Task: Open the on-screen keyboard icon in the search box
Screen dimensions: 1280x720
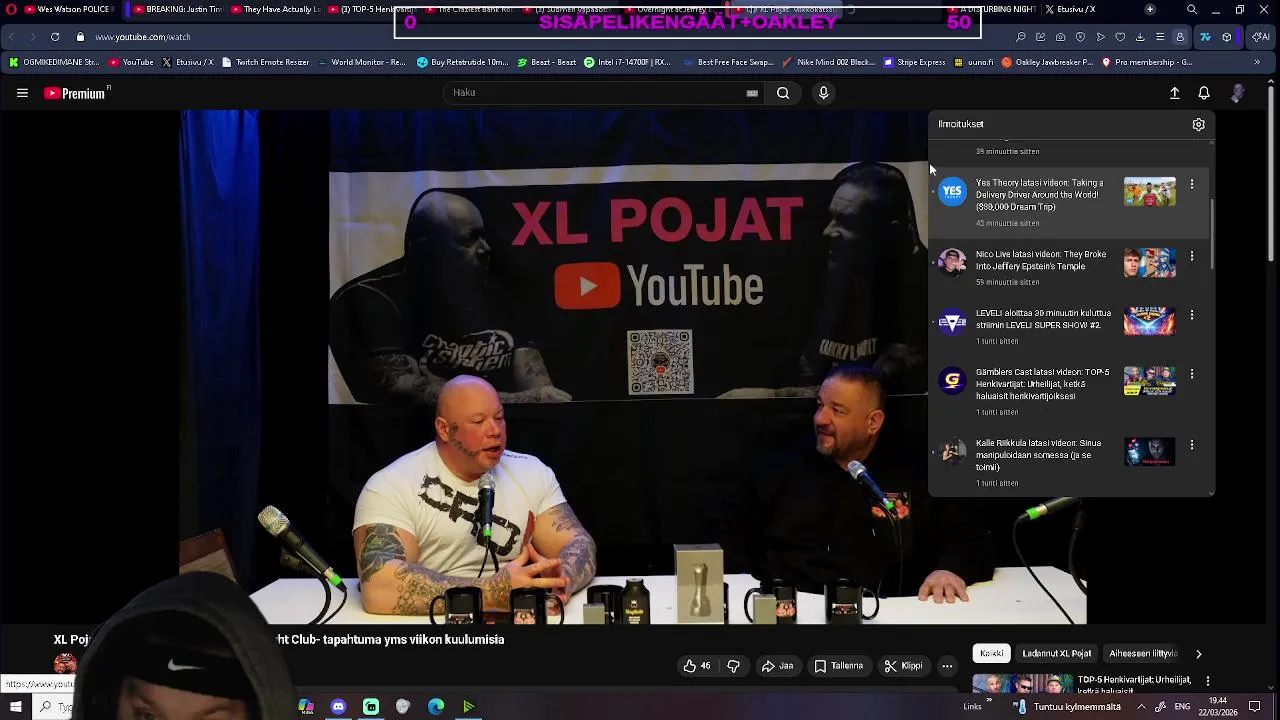Action: click(752, 93)
